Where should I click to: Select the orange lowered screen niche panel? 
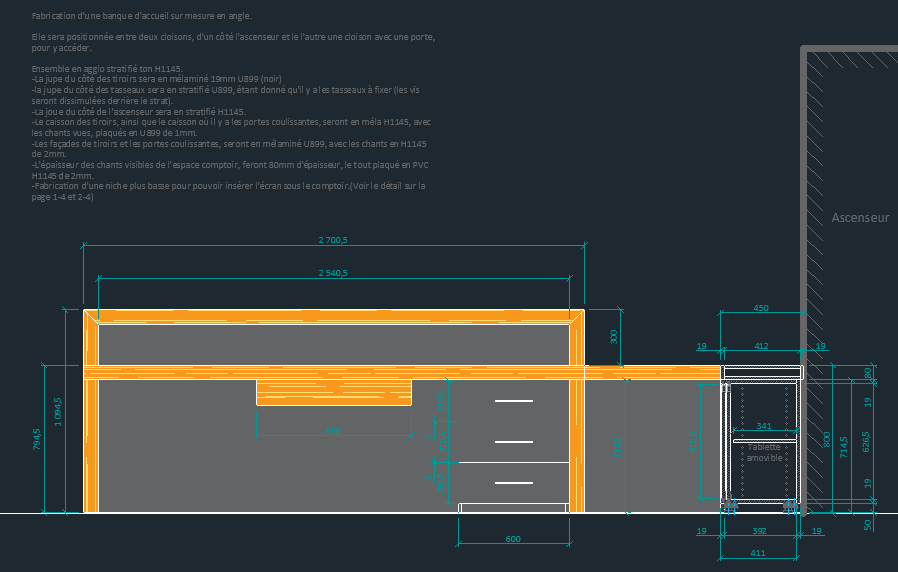334,392
